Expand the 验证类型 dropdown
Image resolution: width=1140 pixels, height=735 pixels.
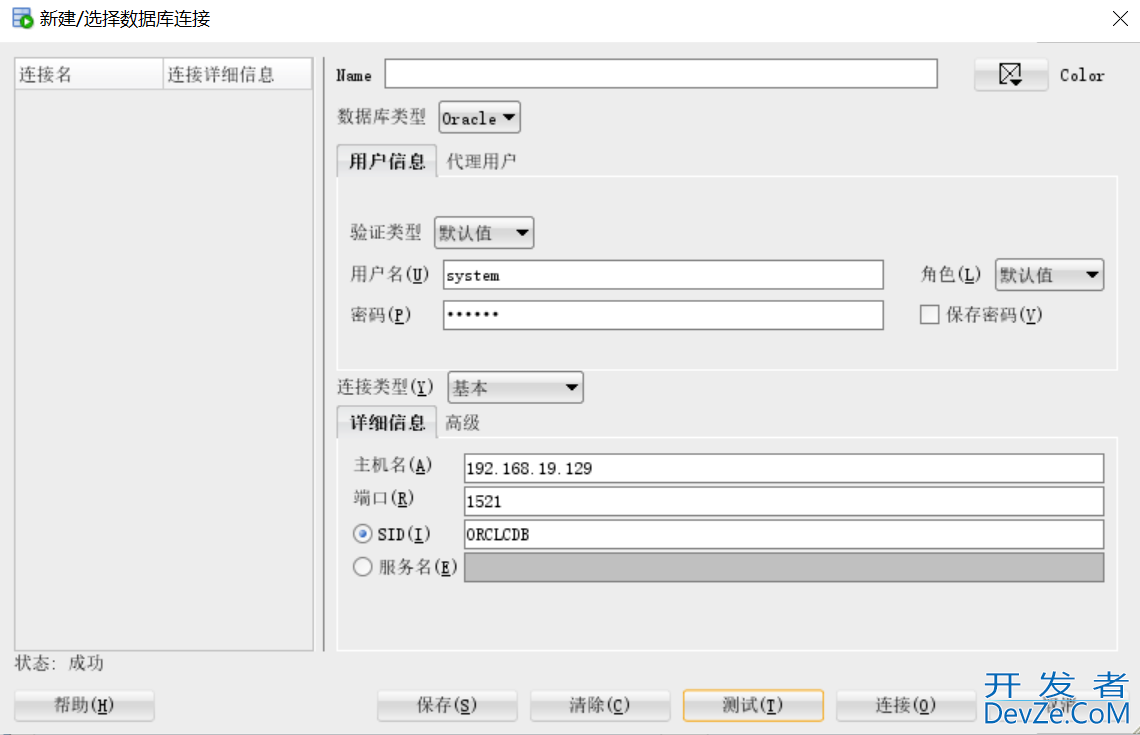tap(484, 234)
